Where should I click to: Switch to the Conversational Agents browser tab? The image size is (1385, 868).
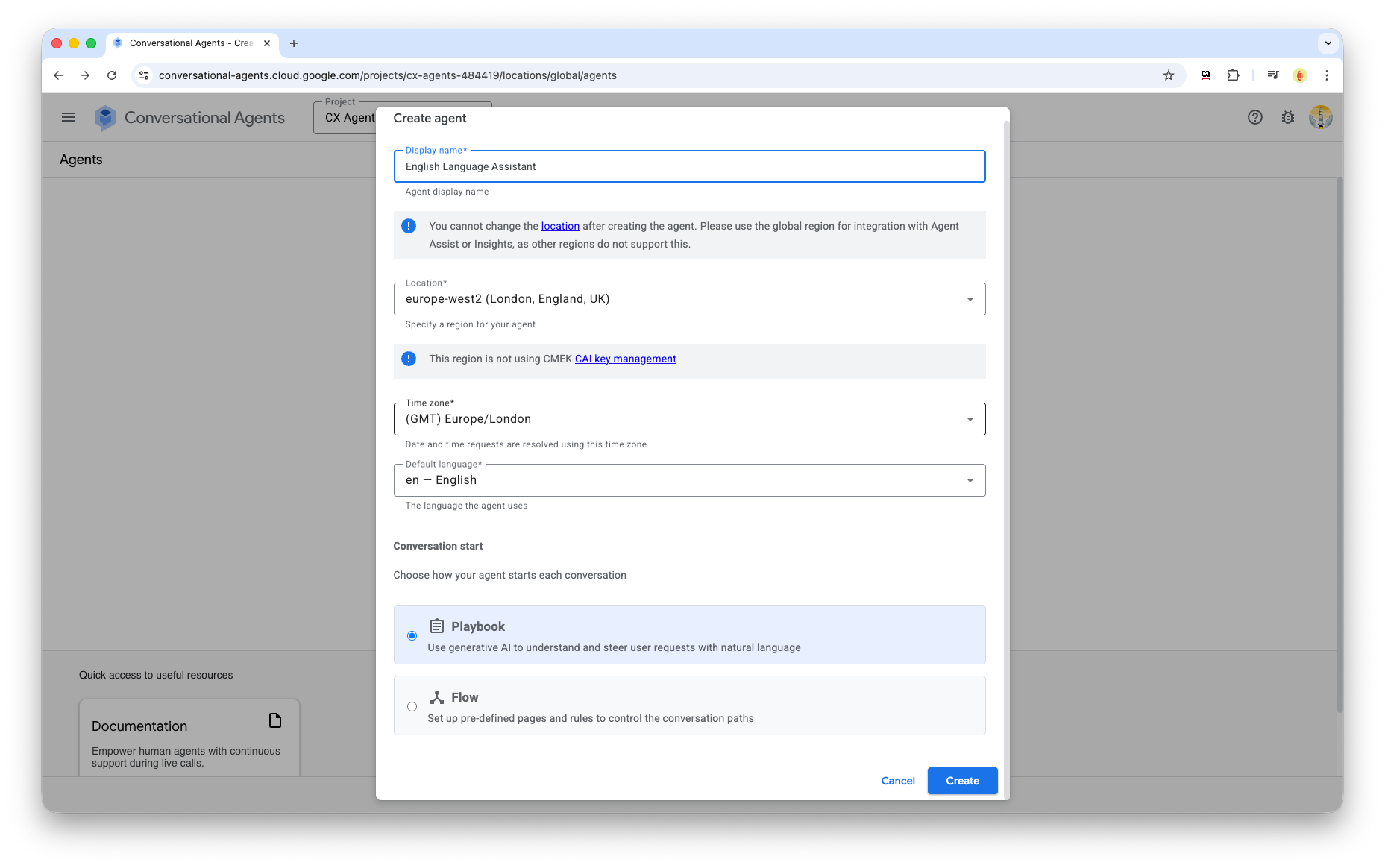191,43
